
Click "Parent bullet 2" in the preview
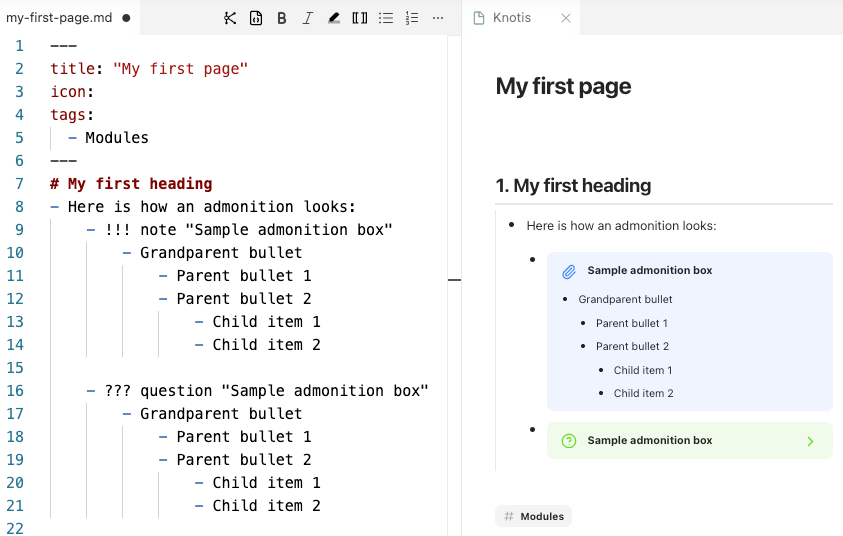point(632,346)
